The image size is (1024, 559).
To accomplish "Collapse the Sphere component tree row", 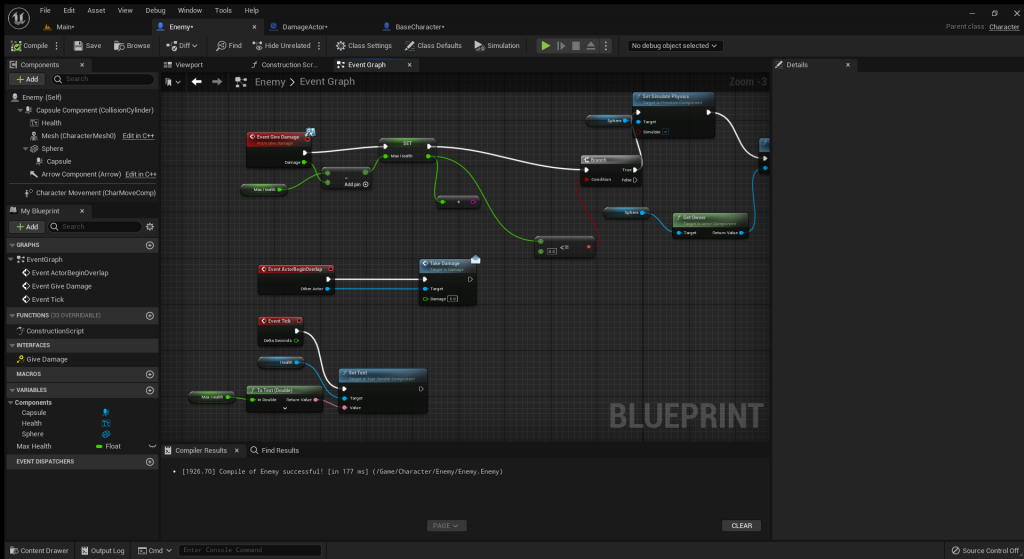I will [25, 149].
